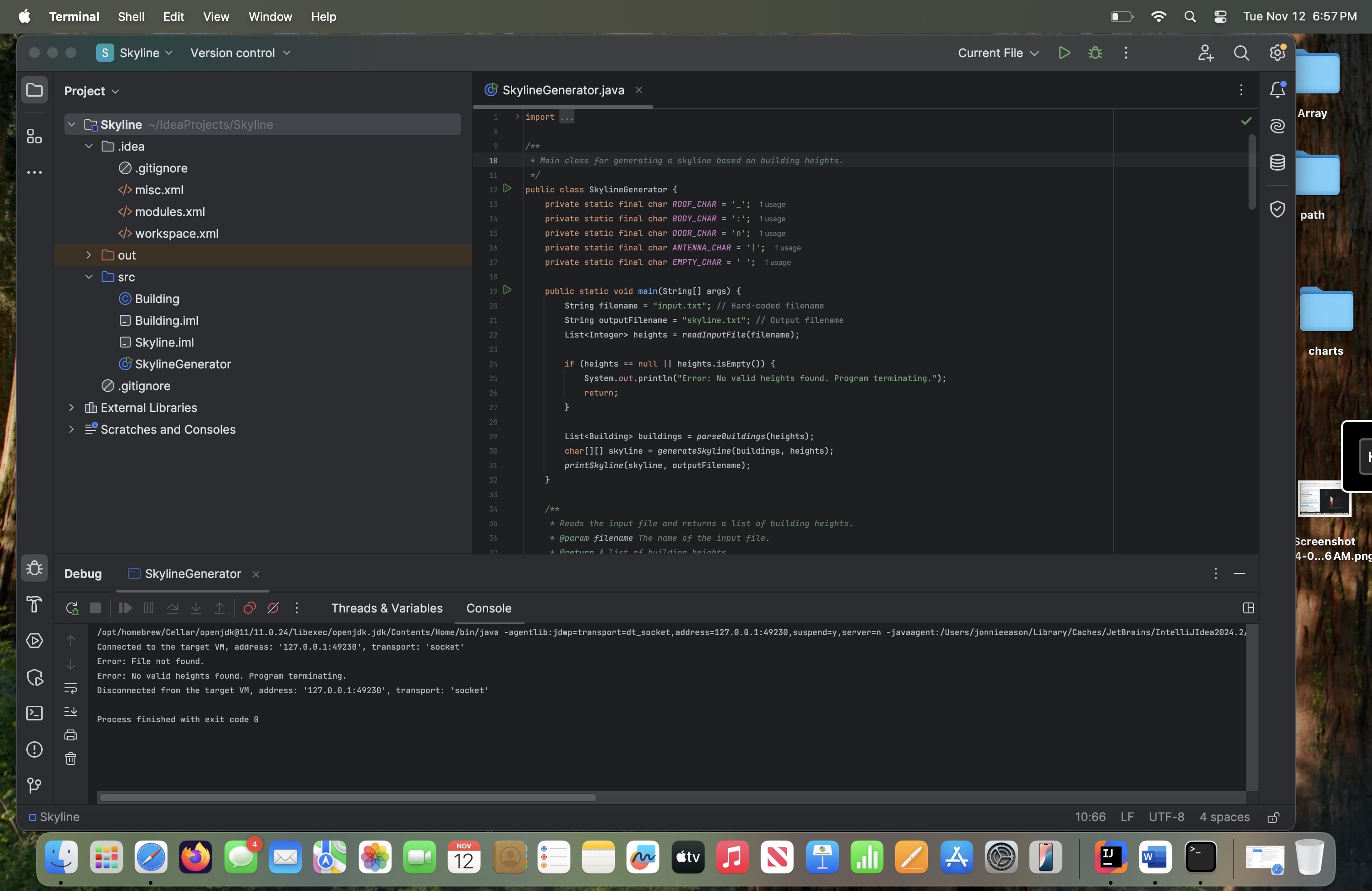1372x891 pixels.
Task: Open SkylineGenerator file in project tree
Action: pos(182,364)
